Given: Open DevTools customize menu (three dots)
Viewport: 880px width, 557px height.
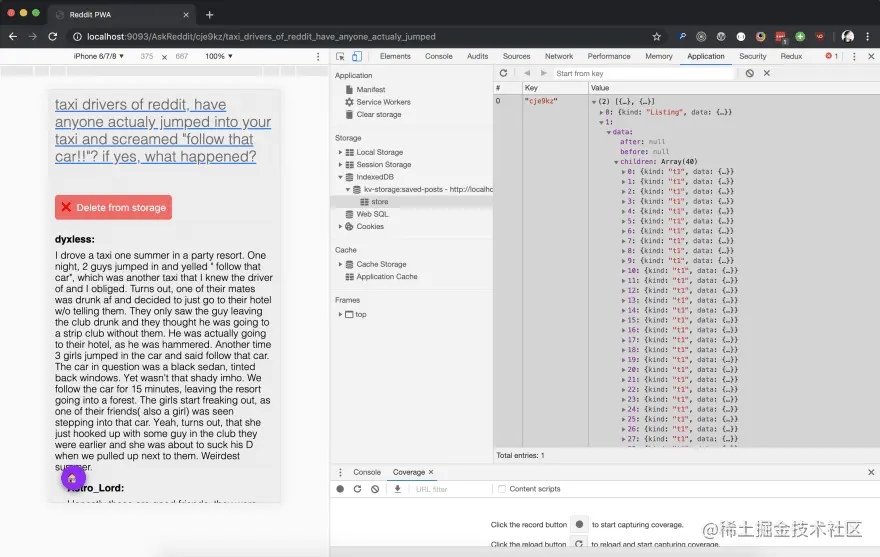Looking at the screenshot, I should click(854, 56).
